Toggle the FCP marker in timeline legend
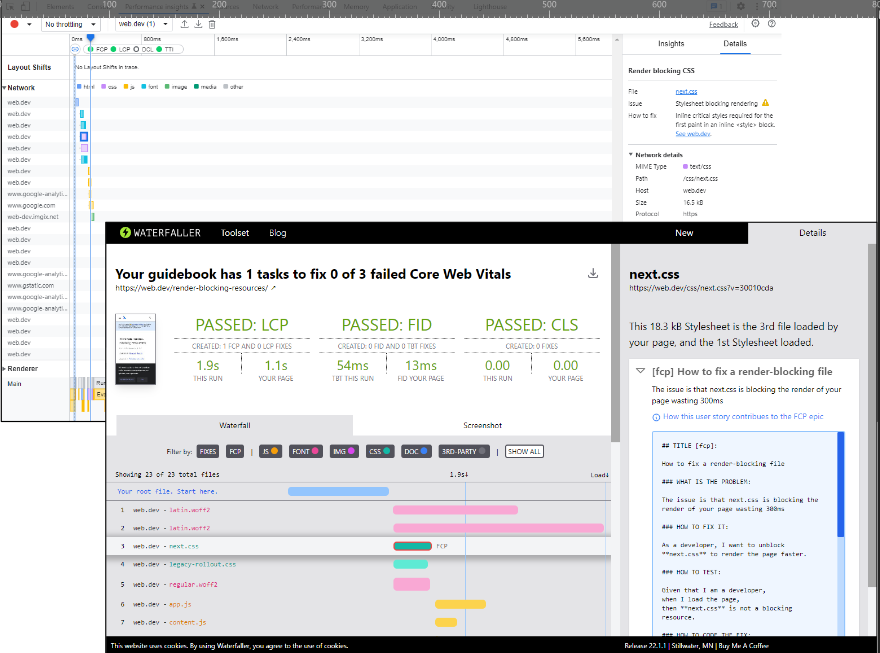This screenshot has height=653, width=880. pyautogui.click(x=98, y=49)
